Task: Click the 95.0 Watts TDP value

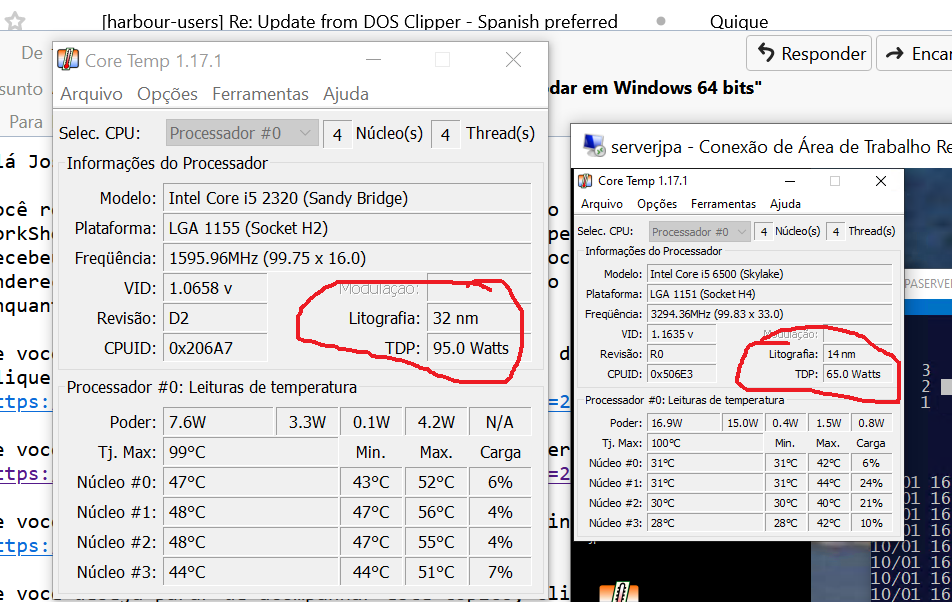Action: pos(479,348)
